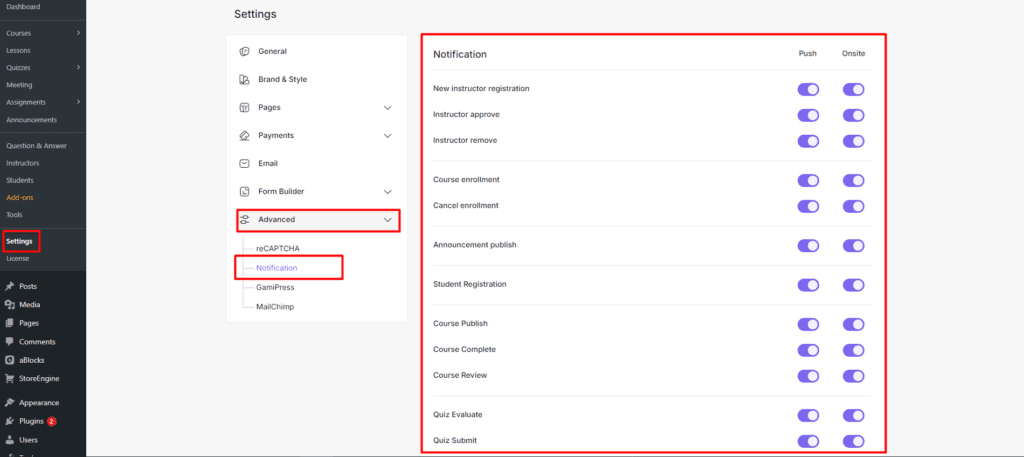Click the Payments settings icon
Image resolution: width=1024 pixels, height=457 pixels.
pyautogui.click(x=245, y=136)
